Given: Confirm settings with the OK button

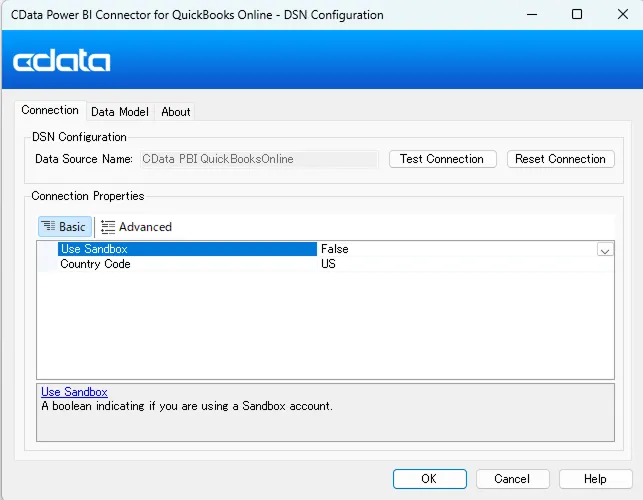Looking at the screenshot, I should (x=429, y=479).
